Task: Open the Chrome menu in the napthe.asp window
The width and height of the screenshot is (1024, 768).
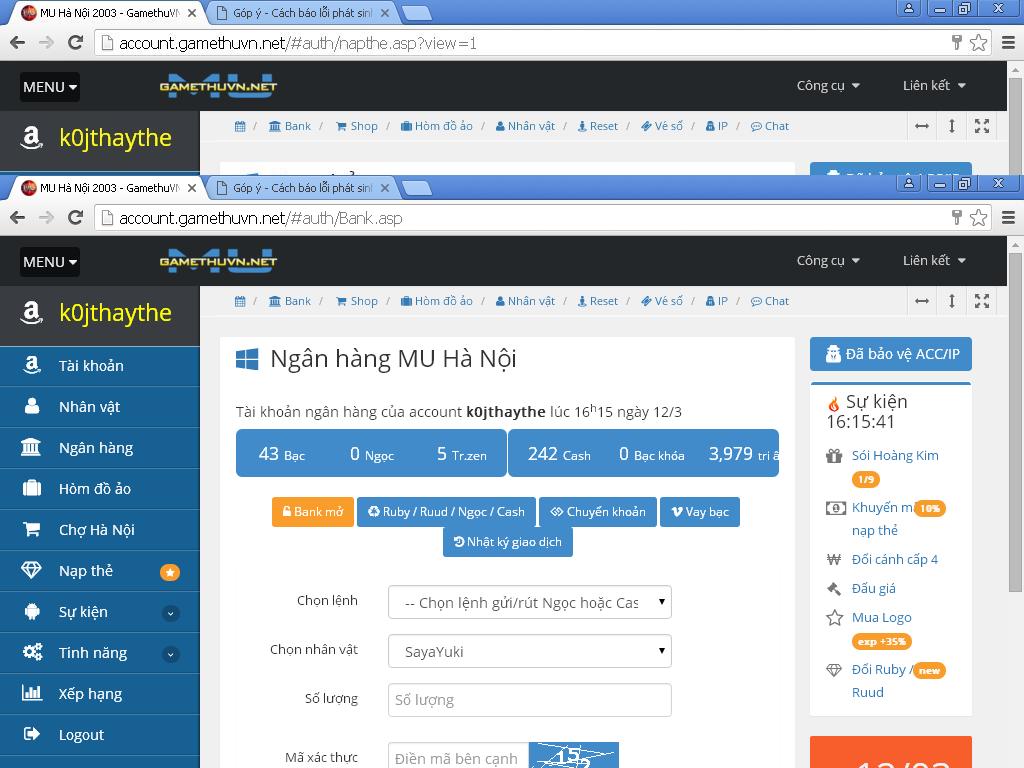Action: pos(1008,43)
